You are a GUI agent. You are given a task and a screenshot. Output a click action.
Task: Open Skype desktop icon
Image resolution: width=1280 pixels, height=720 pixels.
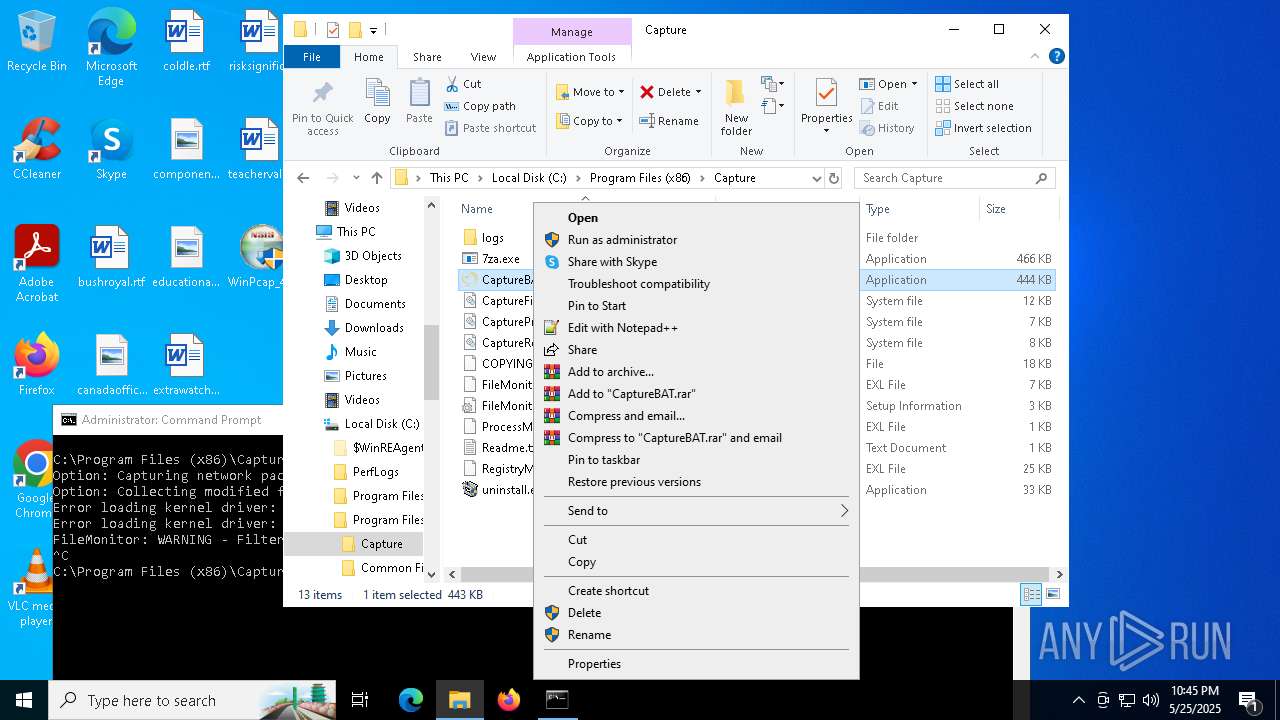coord(111,150)
